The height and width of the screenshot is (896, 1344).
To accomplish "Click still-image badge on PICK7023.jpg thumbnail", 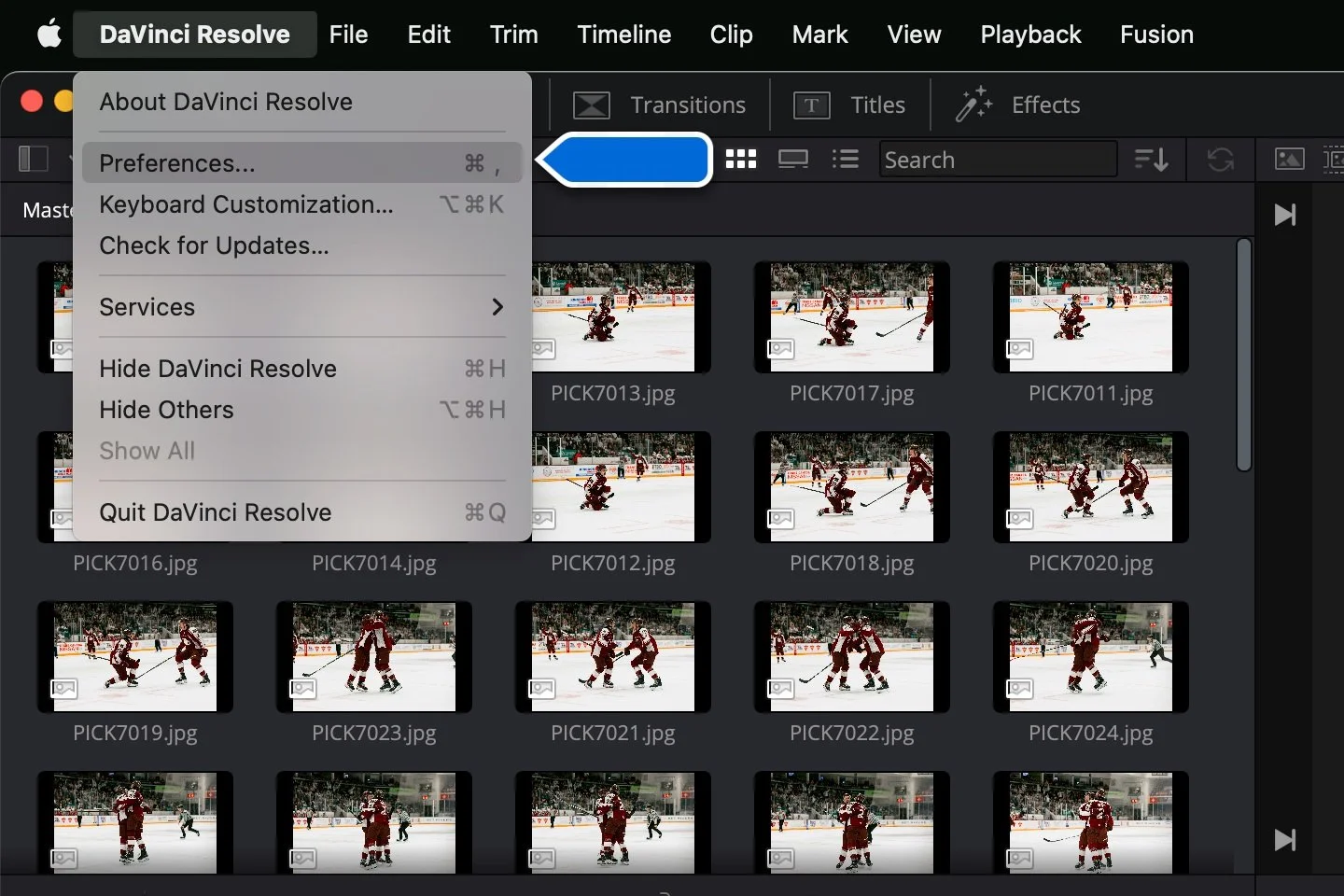I will [302, 689].
